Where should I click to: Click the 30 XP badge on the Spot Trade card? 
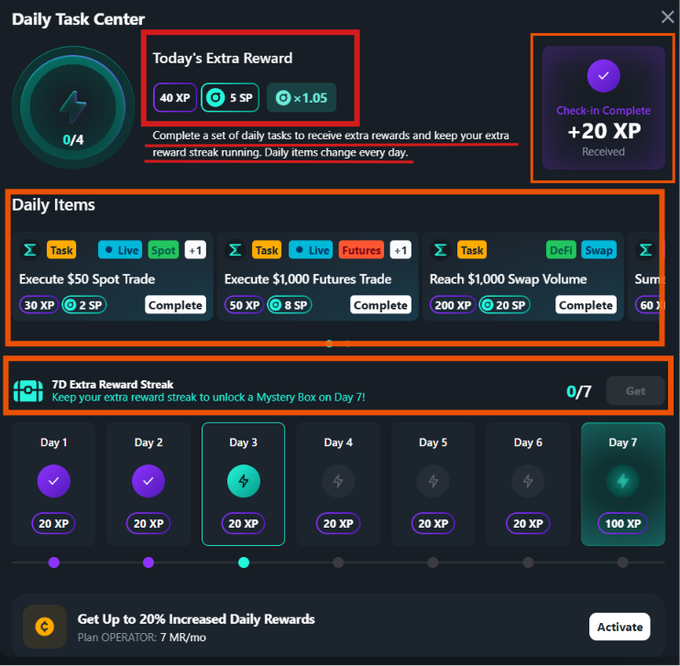pyautogui.click(x=39, y=305)
